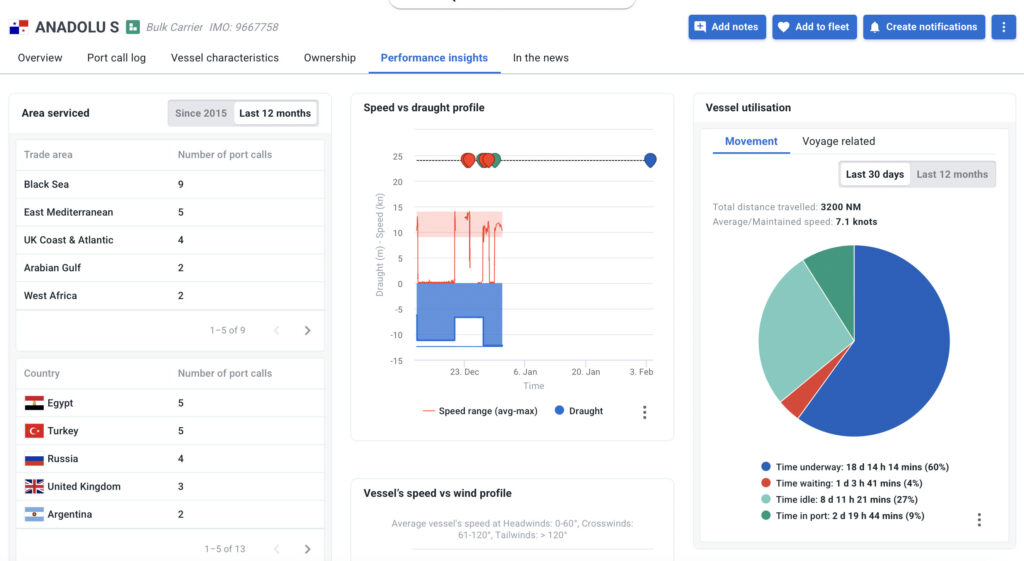The height and width of the screenshot is (561, 1024).
Task: Click the United Kingdom flag icon
Action: [34, 487]
